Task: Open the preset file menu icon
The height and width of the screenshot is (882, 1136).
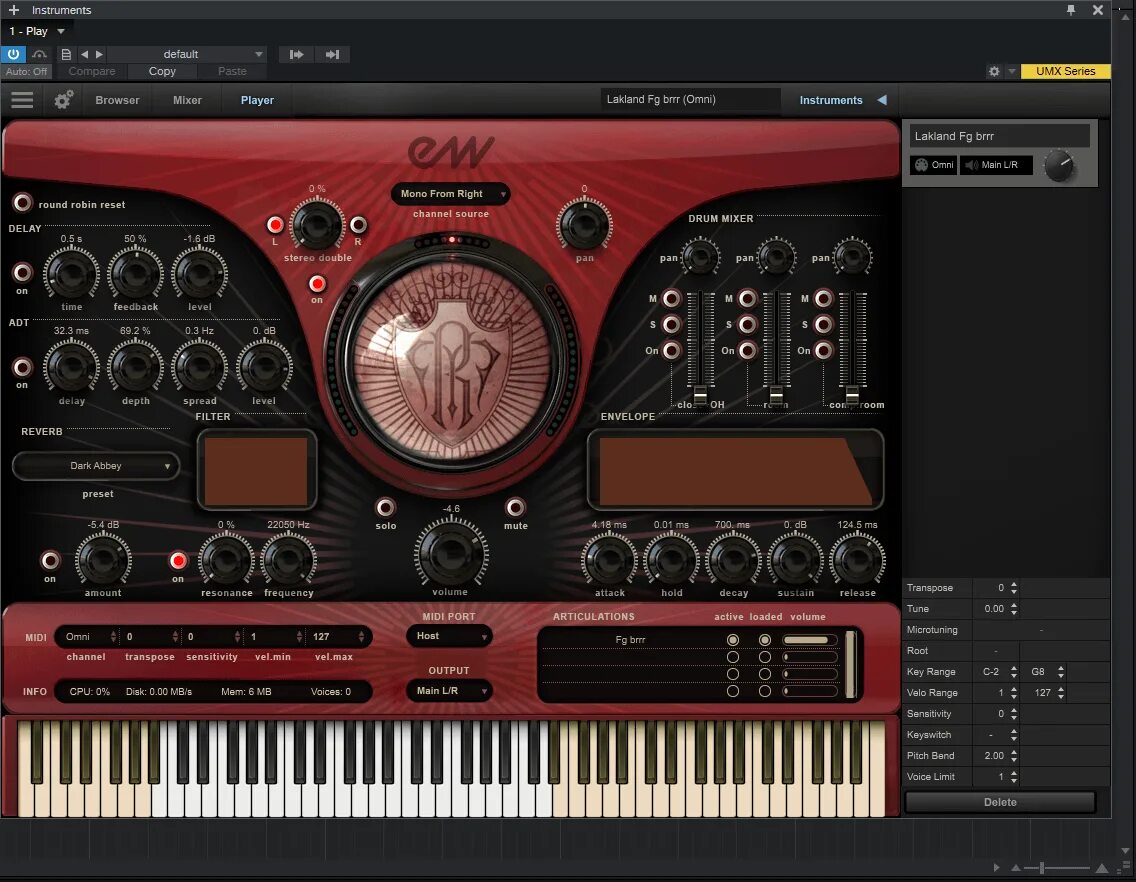Action: click(66, 54)
